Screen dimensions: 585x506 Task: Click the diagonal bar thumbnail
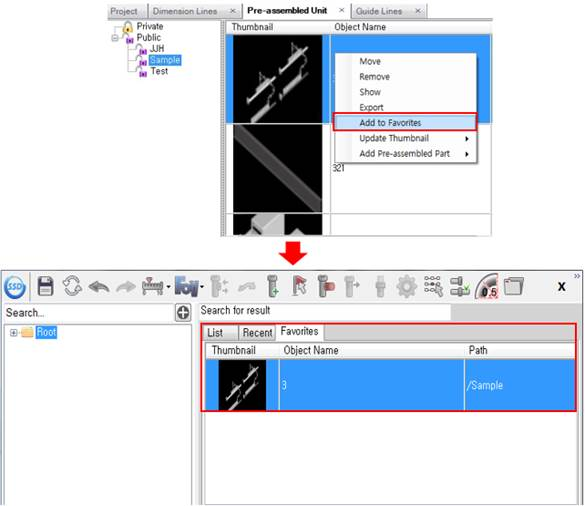click(278, 168)
